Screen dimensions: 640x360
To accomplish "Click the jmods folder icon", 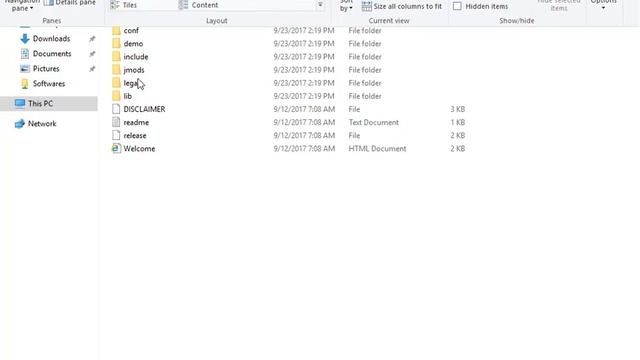I will (116, 70).
